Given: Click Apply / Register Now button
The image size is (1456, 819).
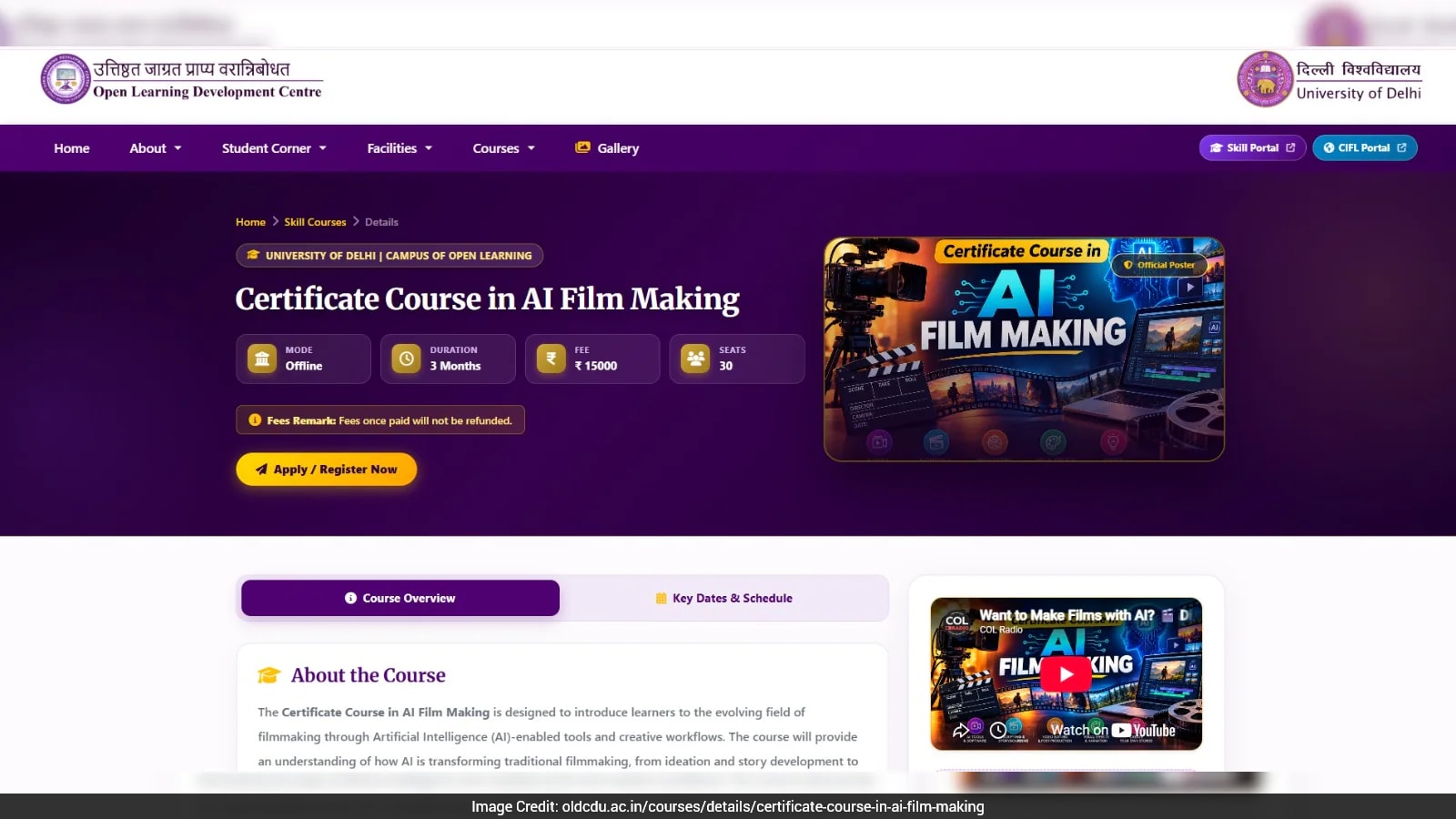Looking at the screenshot, I should coord(327,470).
